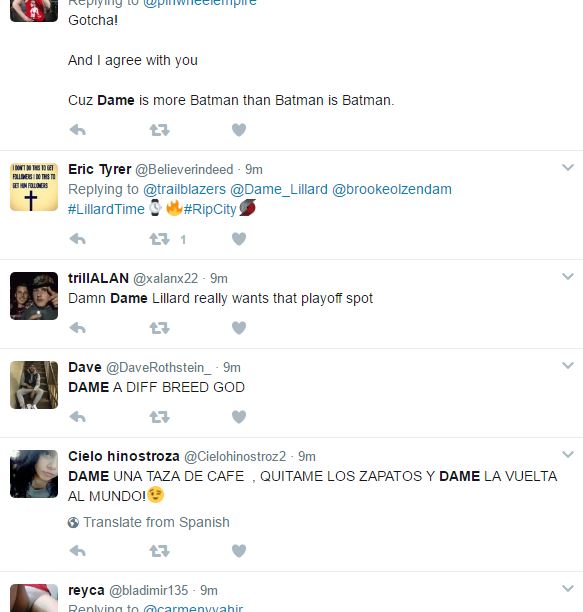Click Translate from Spanish

click(156, 522)
